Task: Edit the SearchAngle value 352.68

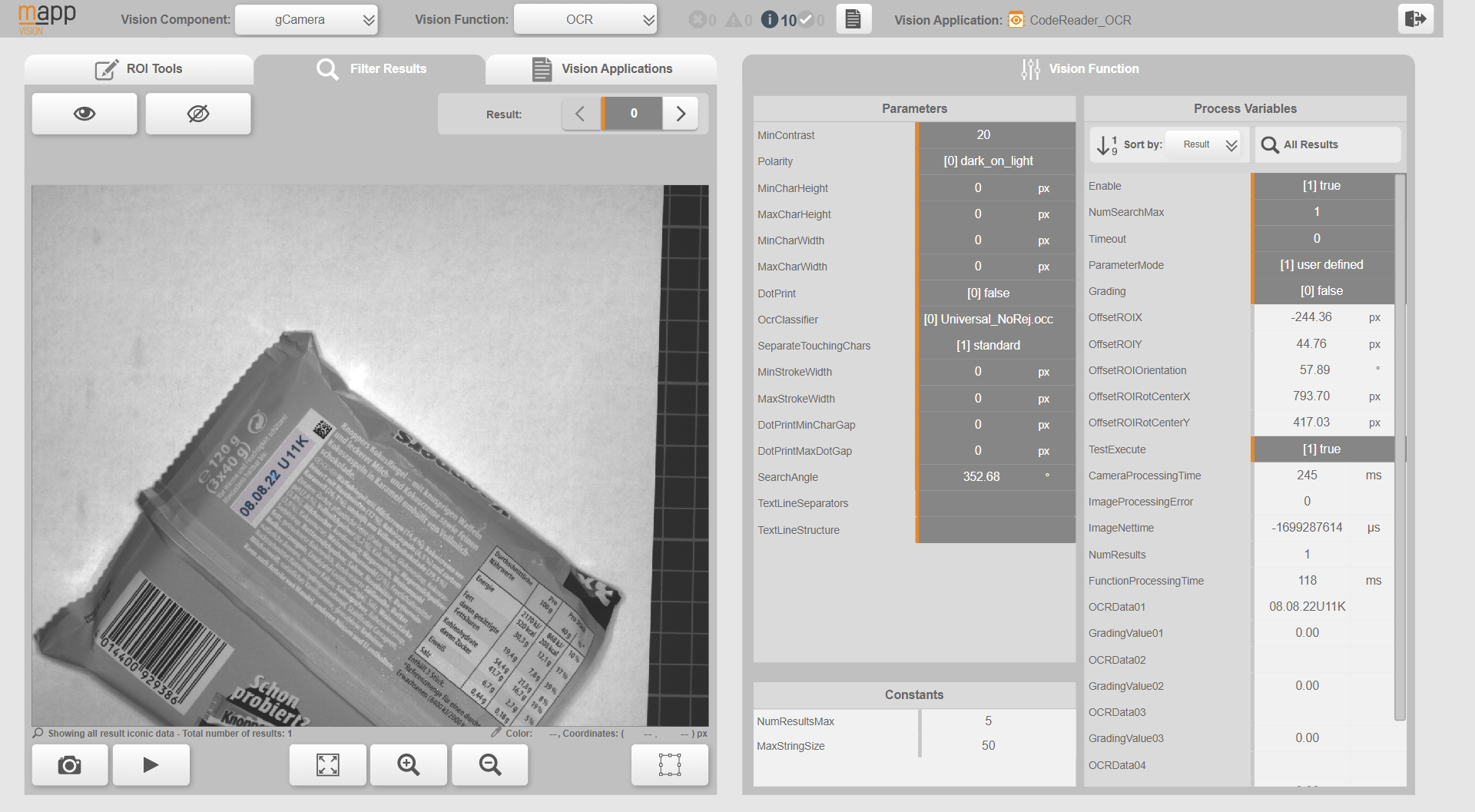Action: (996, 477)
